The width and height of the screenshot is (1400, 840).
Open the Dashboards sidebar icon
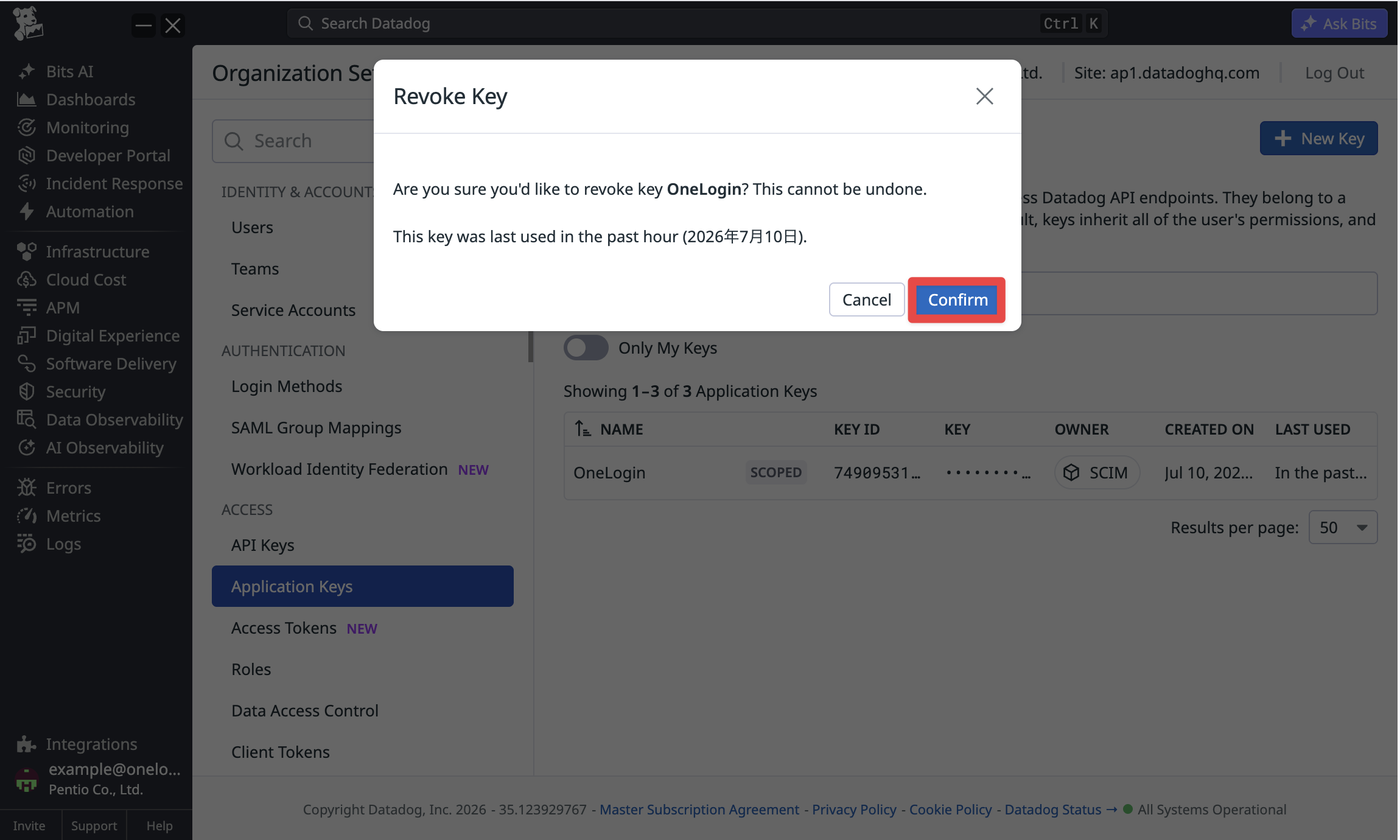point(26,99)
